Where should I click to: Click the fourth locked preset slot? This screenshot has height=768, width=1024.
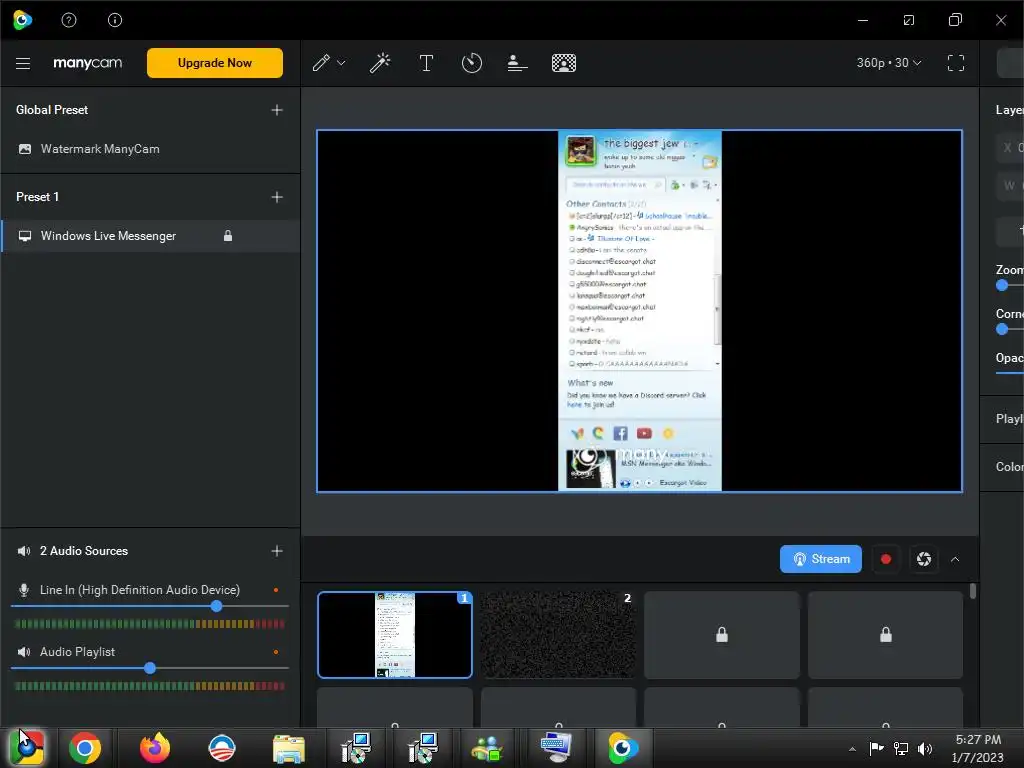pyautogui.click(x=886, y=635)
